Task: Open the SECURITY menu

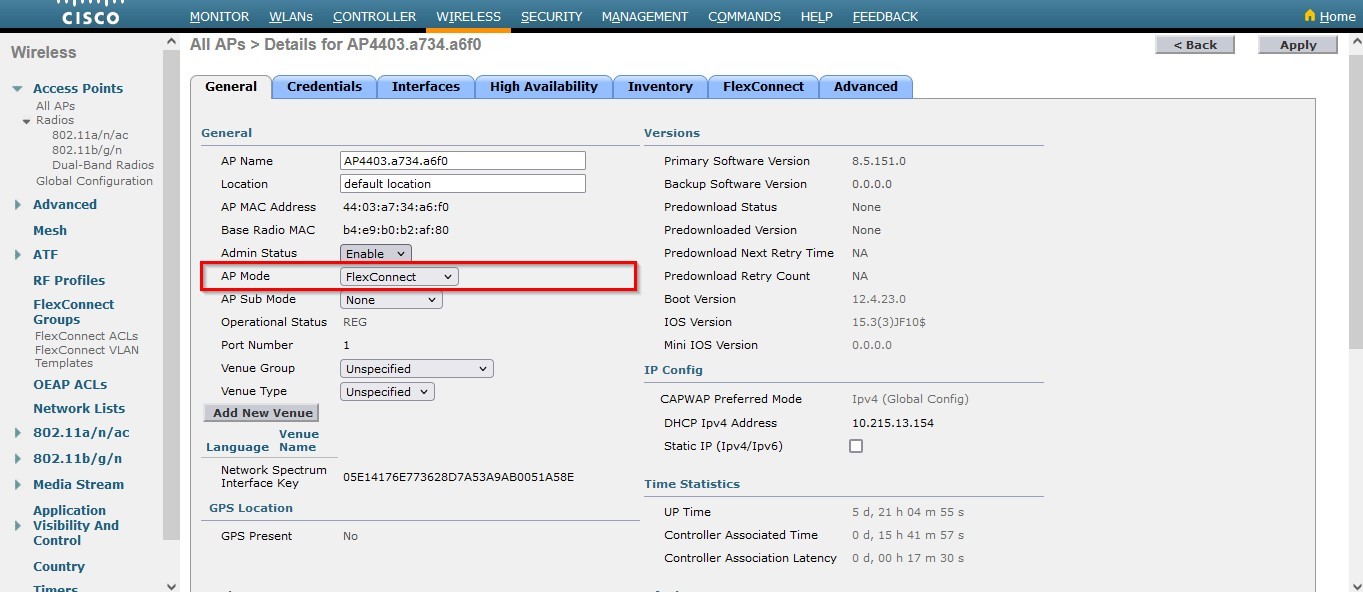Action: click(x=552, y=17)
